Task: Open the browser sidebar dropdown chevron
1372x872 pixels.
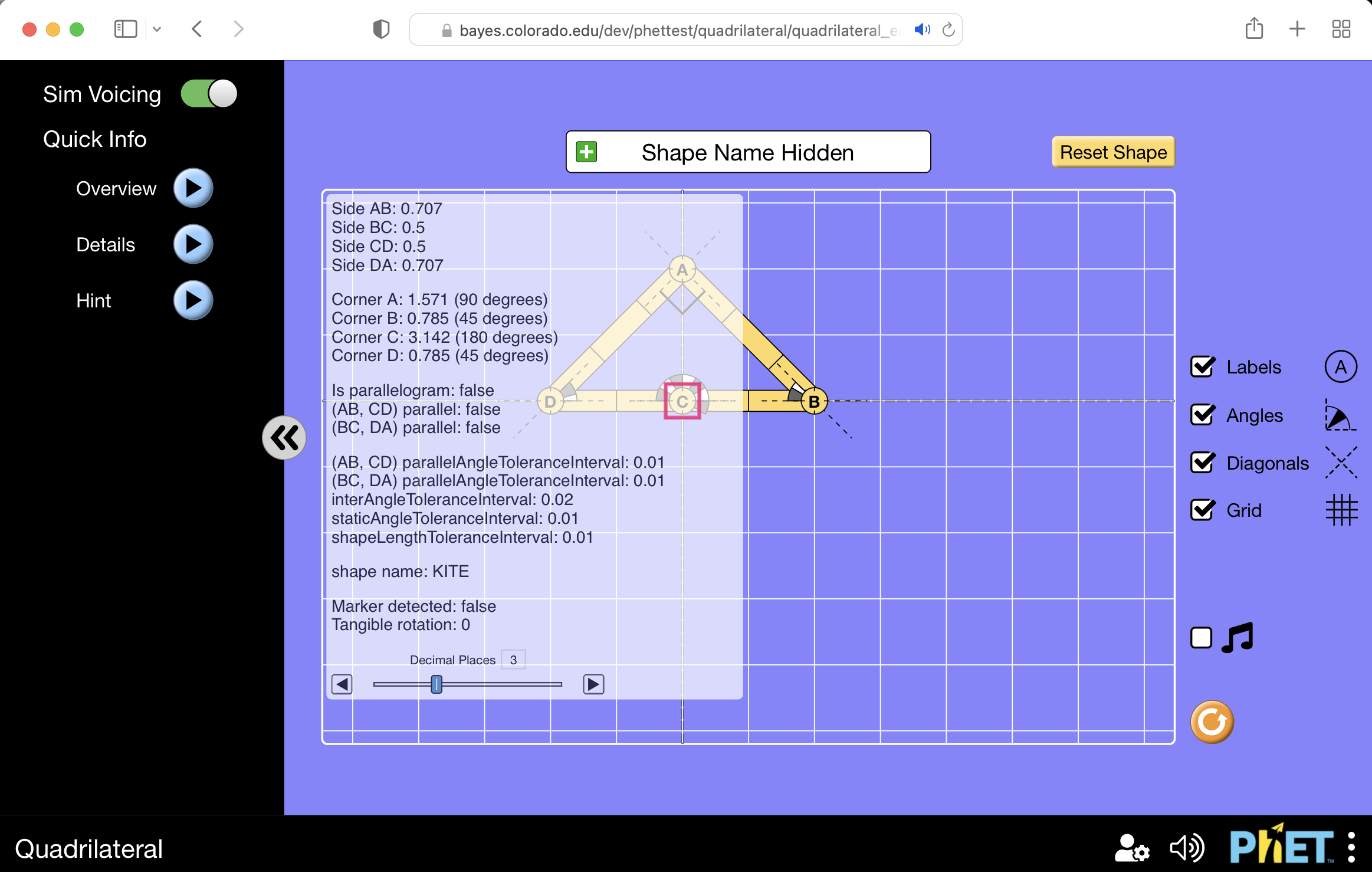Action: tap(157, 29)
